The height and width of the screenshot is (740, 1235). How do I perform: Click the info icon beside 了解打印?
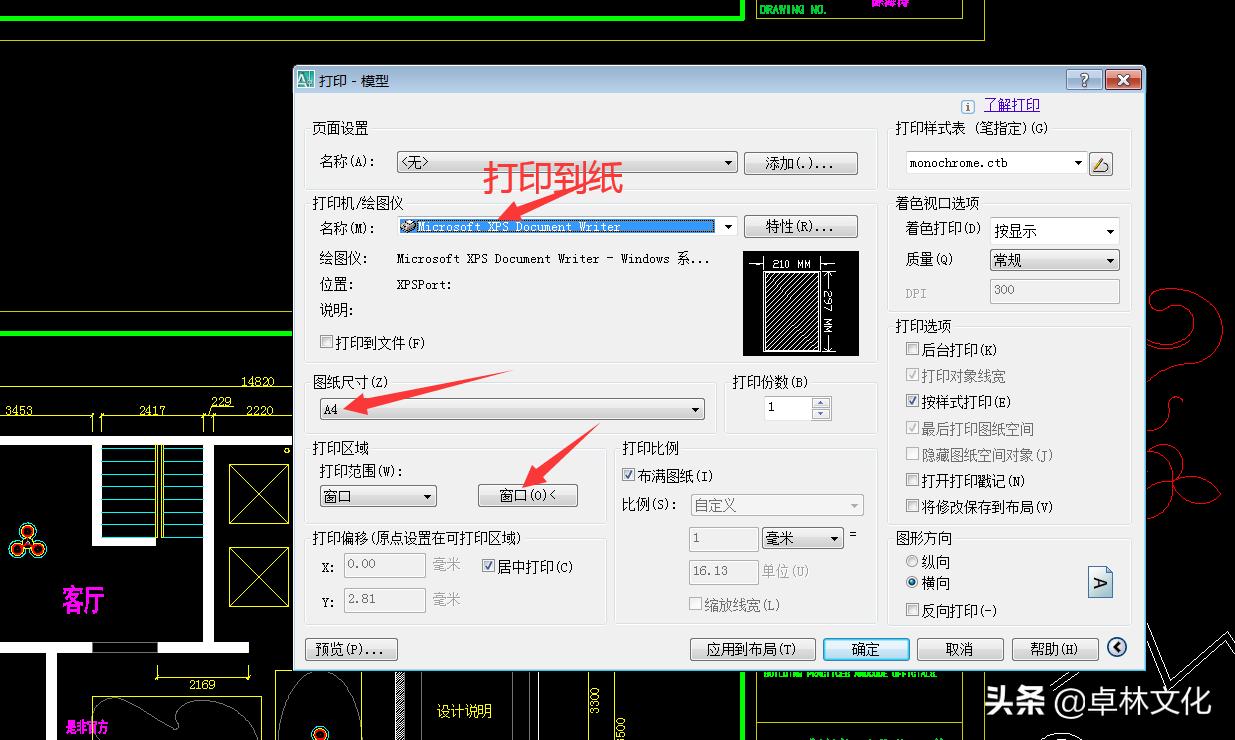pos(967,105)
